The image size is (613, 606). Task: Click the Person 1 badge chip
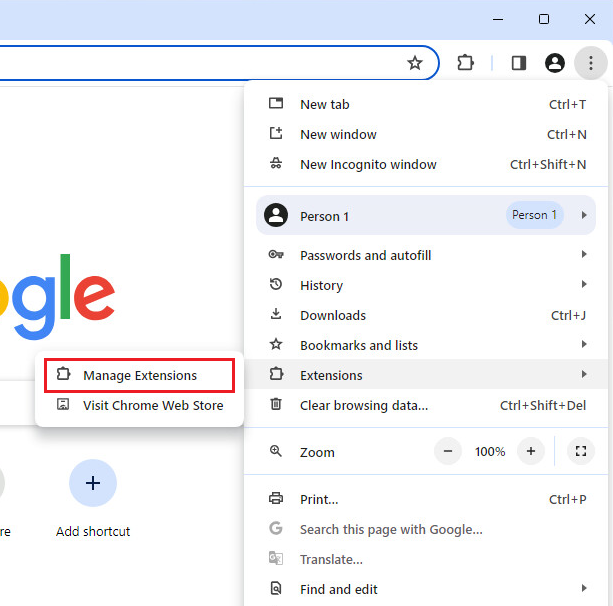tap(535, 215)
